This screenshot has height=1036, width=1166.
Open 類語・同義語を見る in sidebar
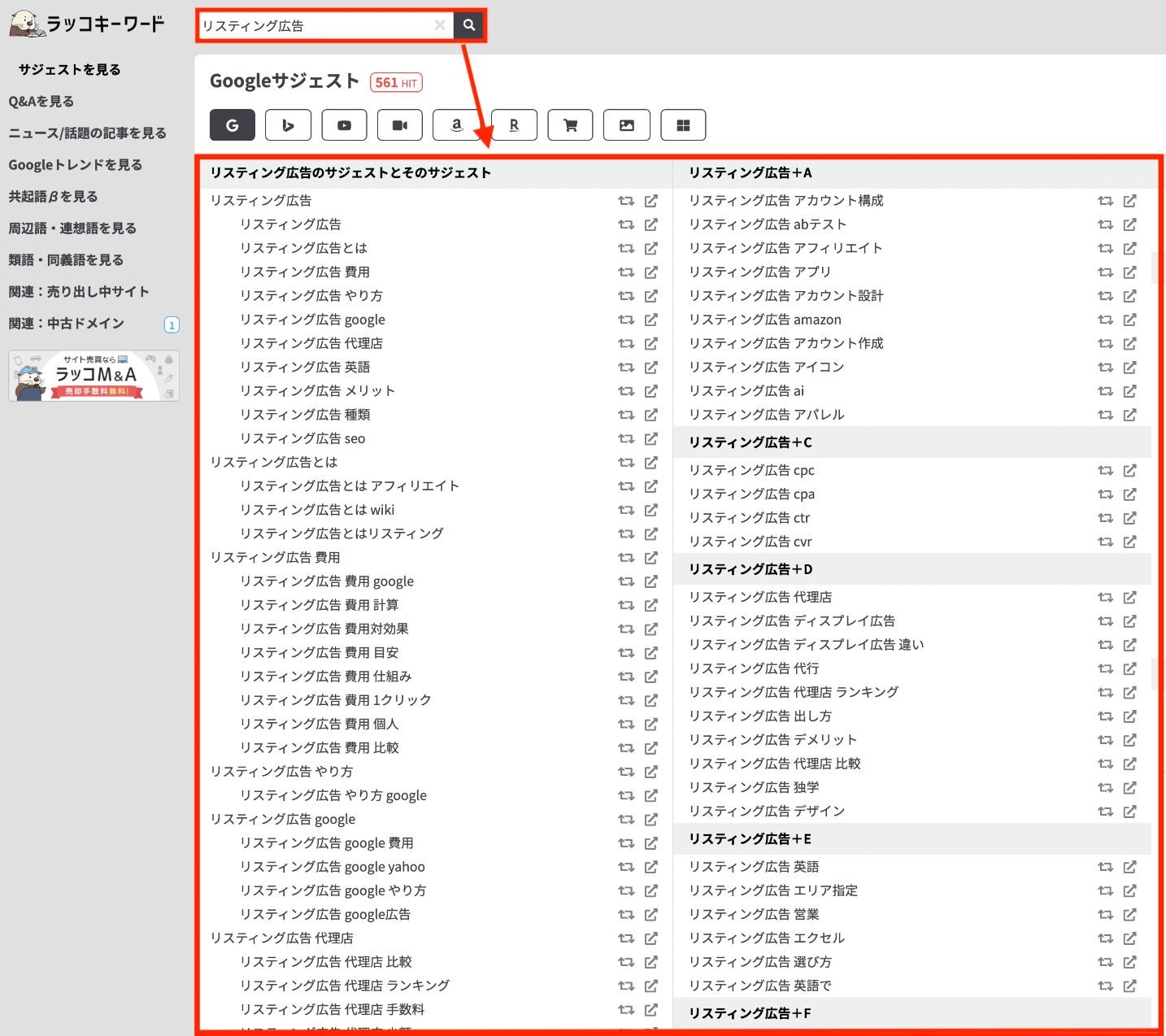click(x=66, y=260)
